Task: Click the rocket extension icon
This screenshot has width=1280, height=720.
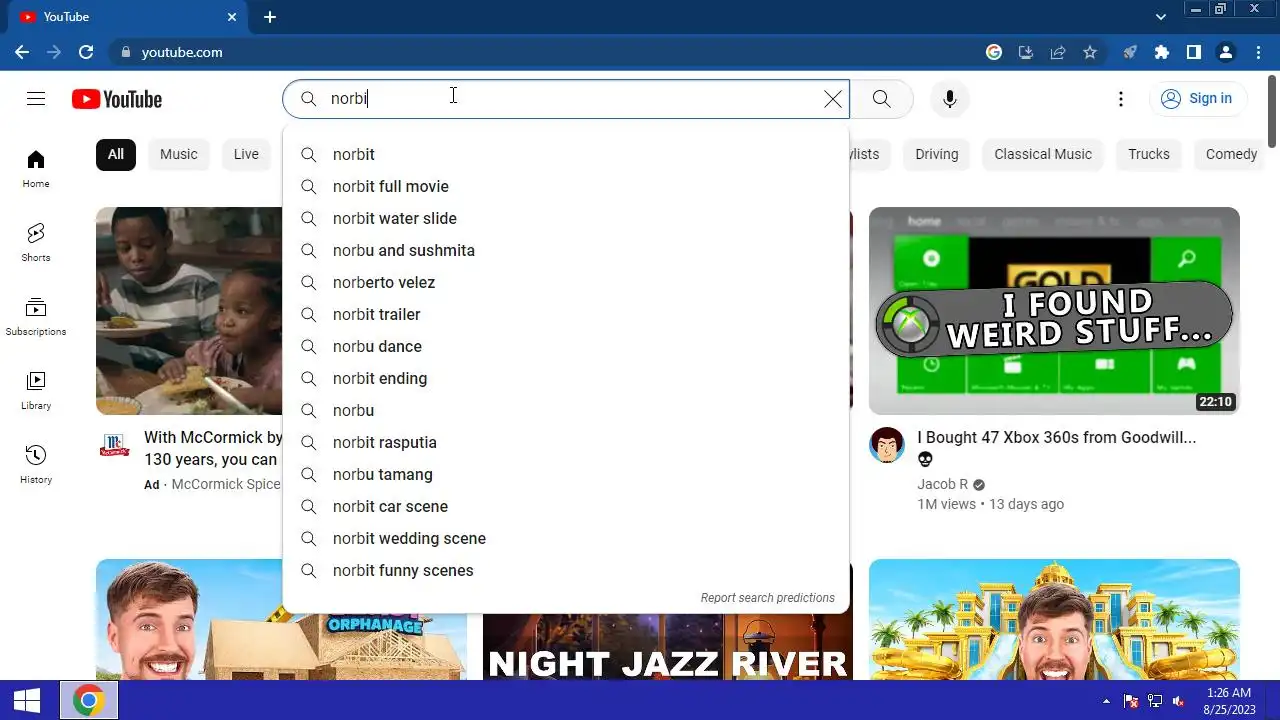Action: tap(1130, 52)
